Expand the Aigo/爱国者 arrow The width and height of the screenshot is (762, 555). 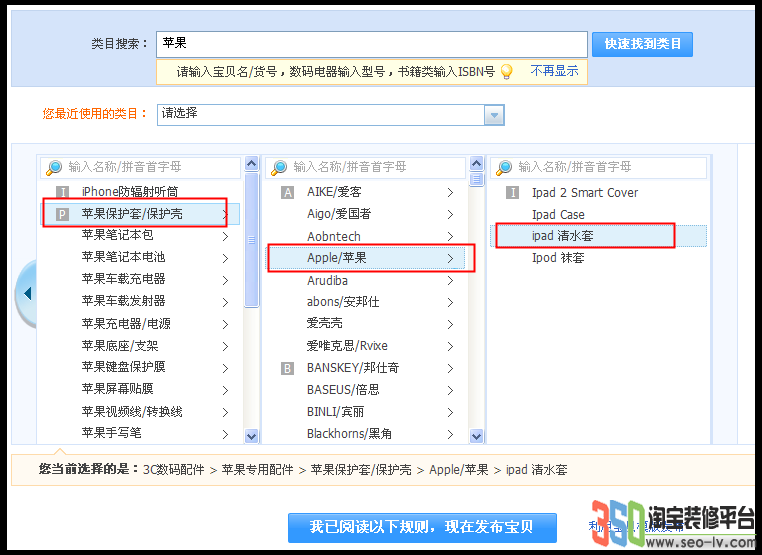coord(450,214)
